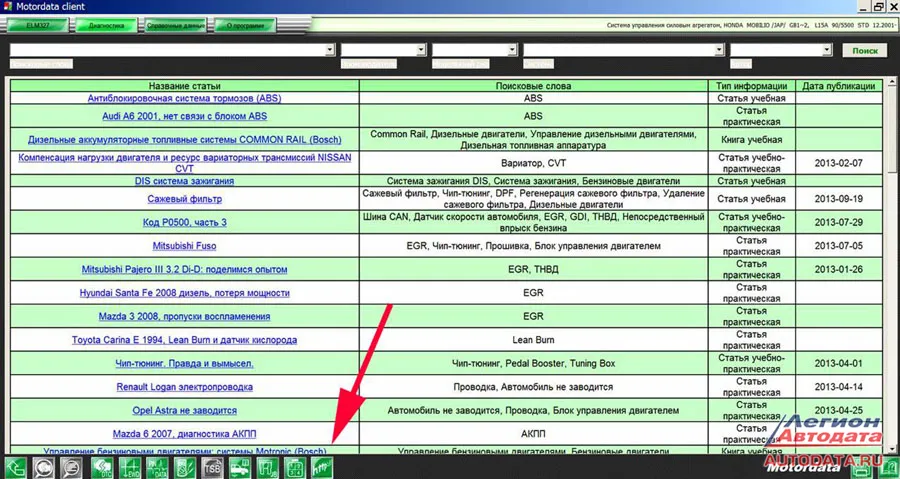Click the Поиск search button

(x=865, y=50)
